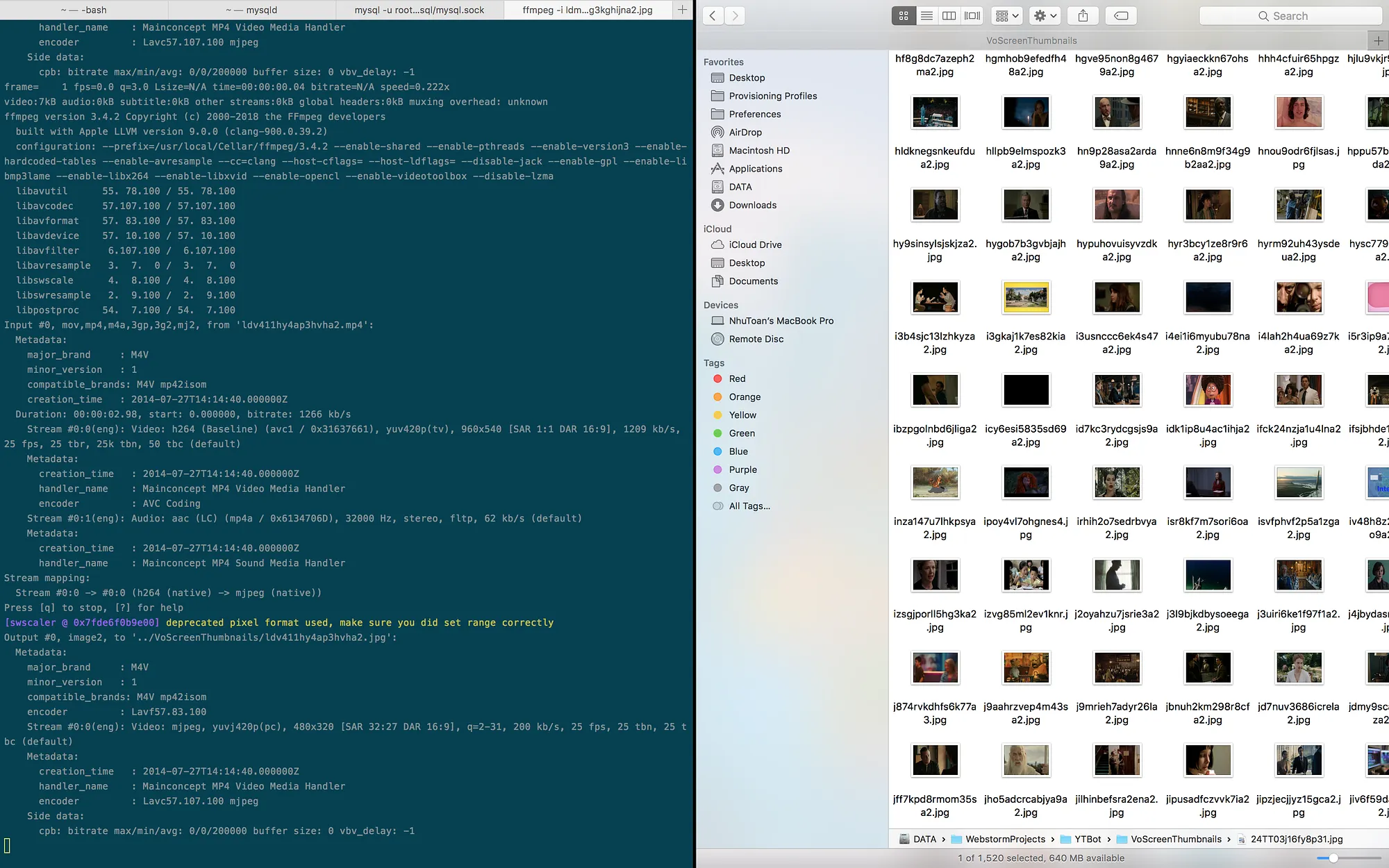Screen dimensions: 1389x868
Task: Select NhuToan's MacBook Pro device
Action: coord(781,321)
